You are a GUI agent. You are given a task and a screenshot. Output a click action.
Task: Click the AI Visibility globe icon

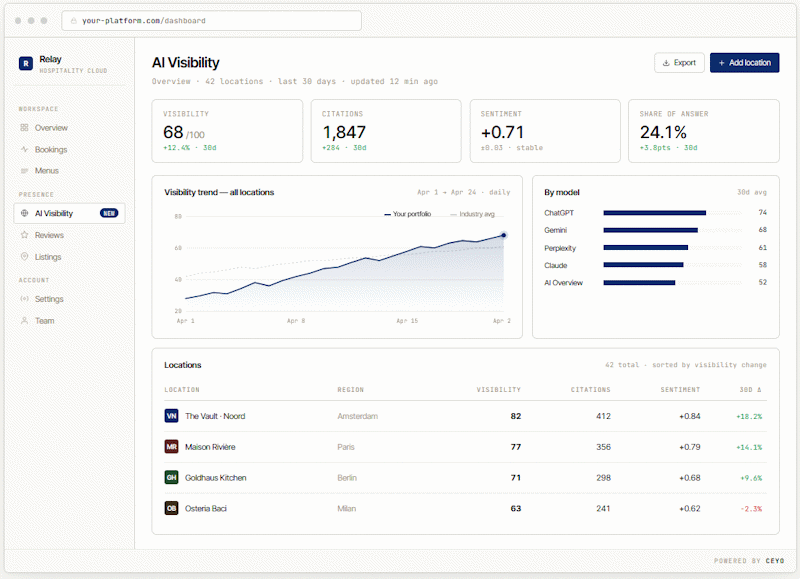click(x=24, y=213)
